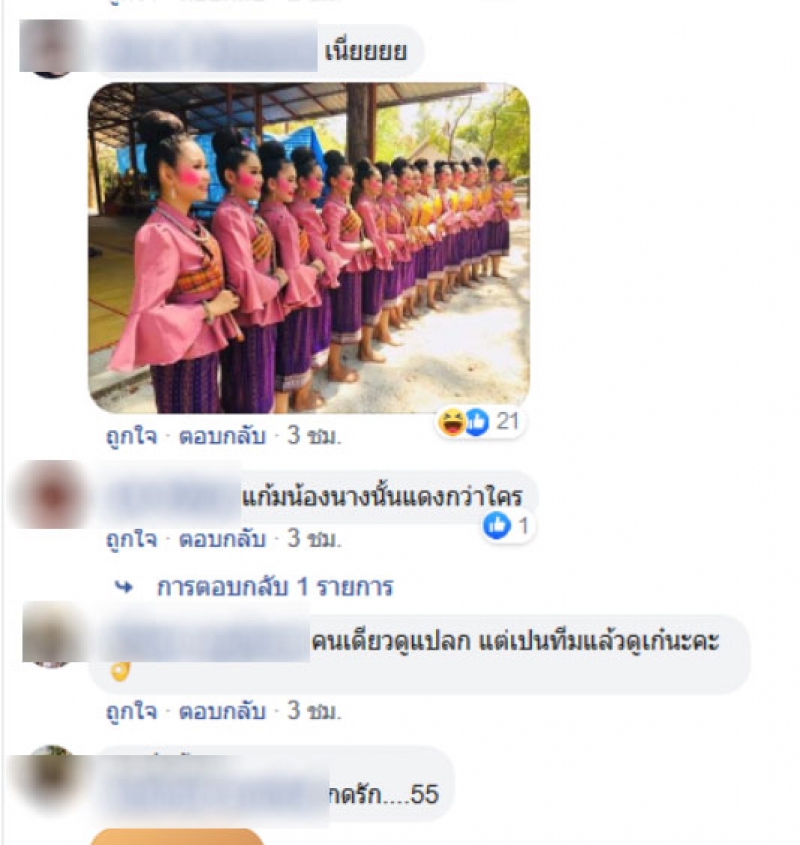
Task: Click ถูกใจ under แก้มน้องนางนั้นแดงกว่าใคร comment
Action: point(132,538)
